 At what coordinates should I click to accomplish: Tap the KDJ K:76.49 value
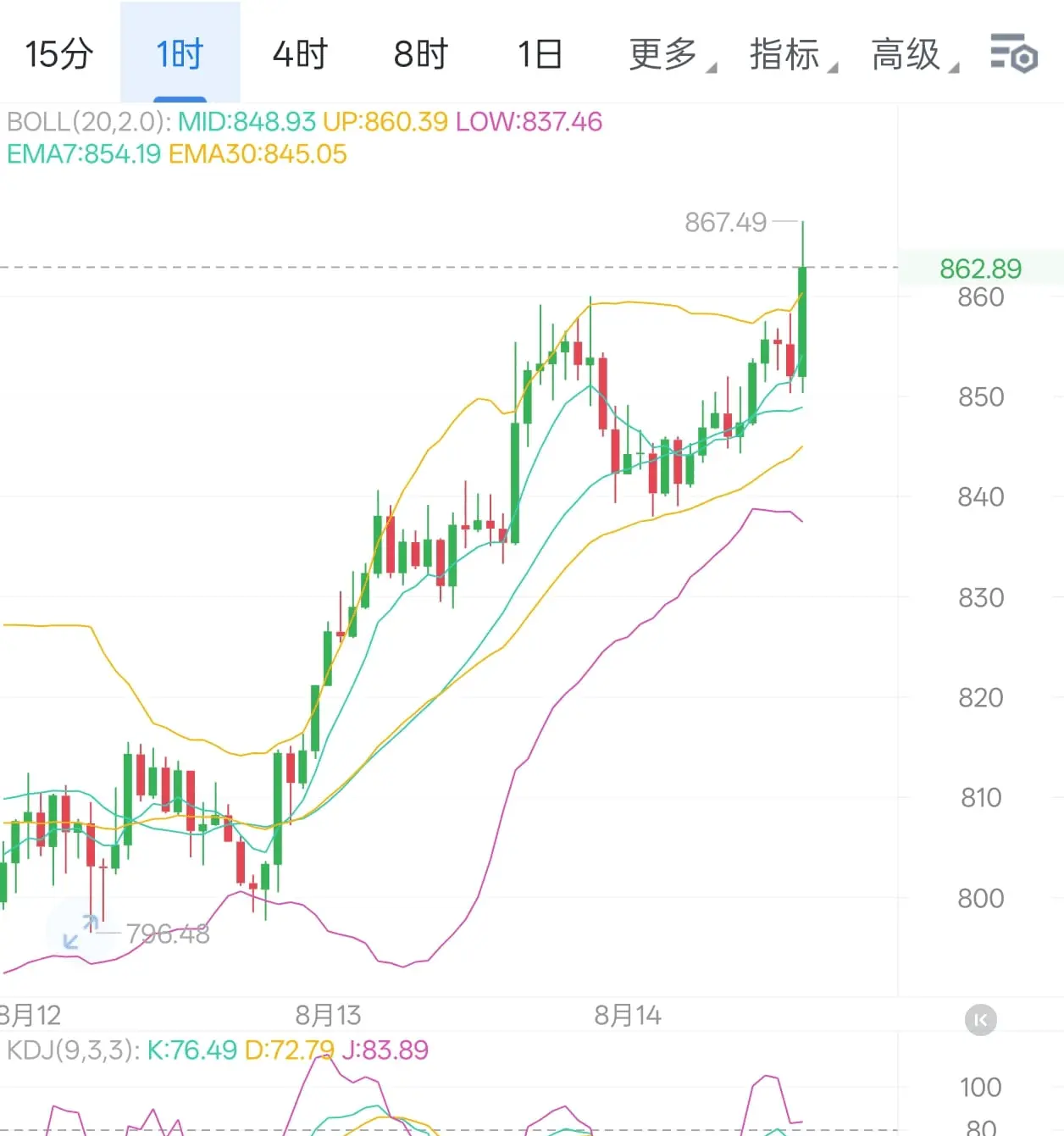point(192,1050)
